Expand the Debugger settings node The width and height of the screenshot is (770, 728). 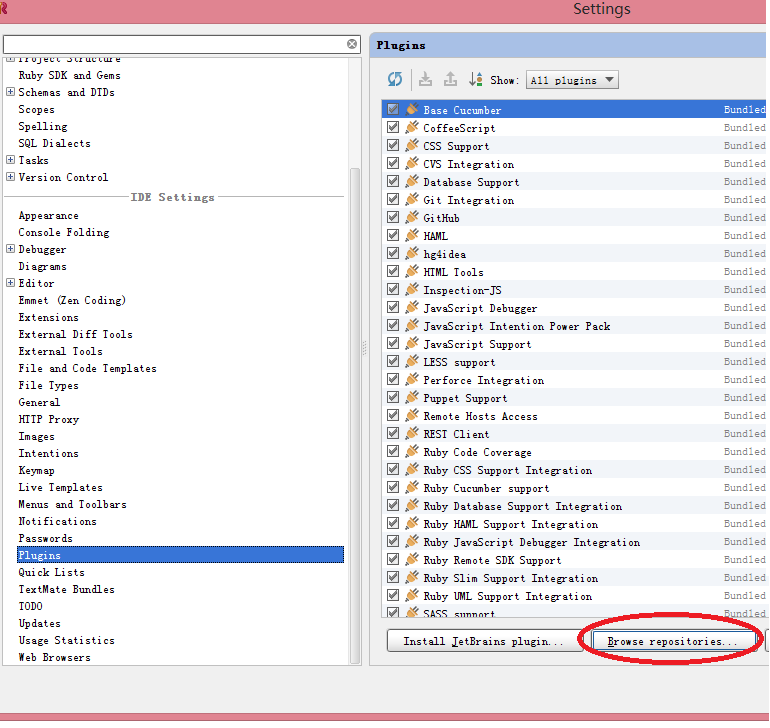(10, 249)
